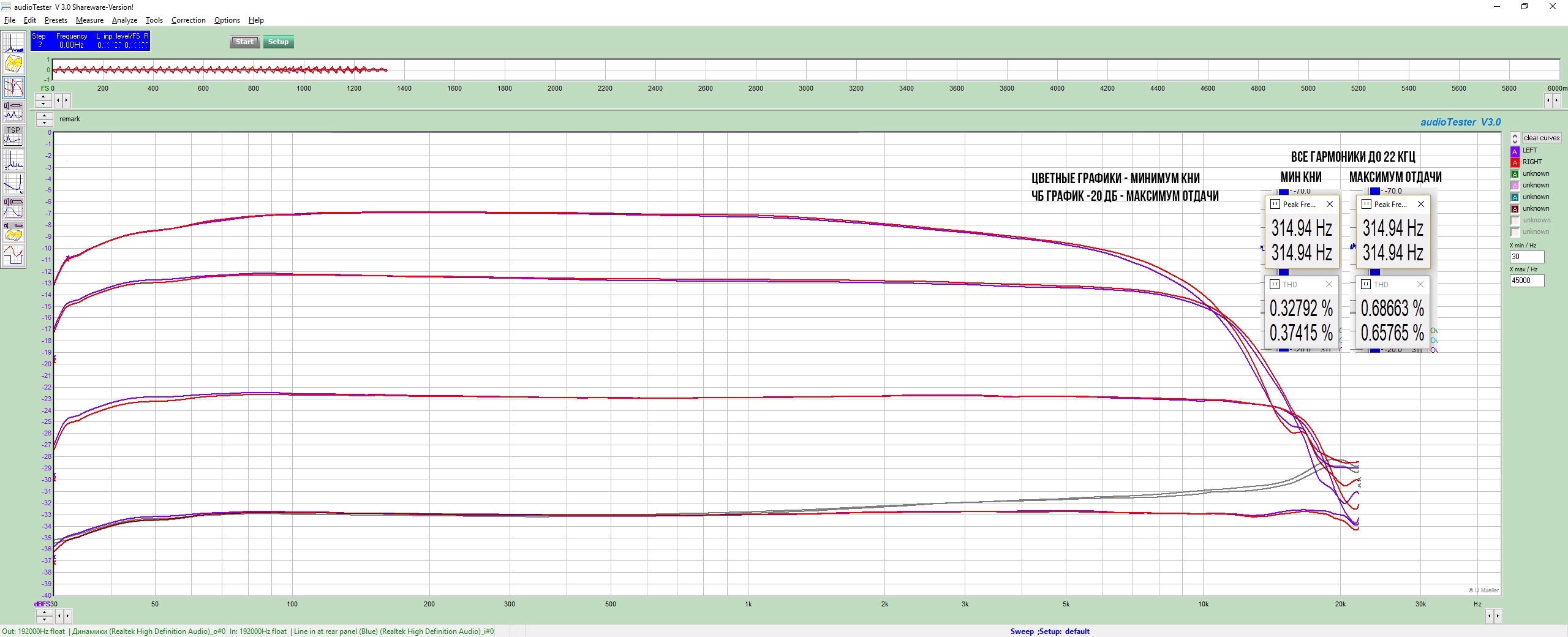Click right arrow under dBFS axis
This screenshot has width=1568, height=637.
[x=67, y=616]
